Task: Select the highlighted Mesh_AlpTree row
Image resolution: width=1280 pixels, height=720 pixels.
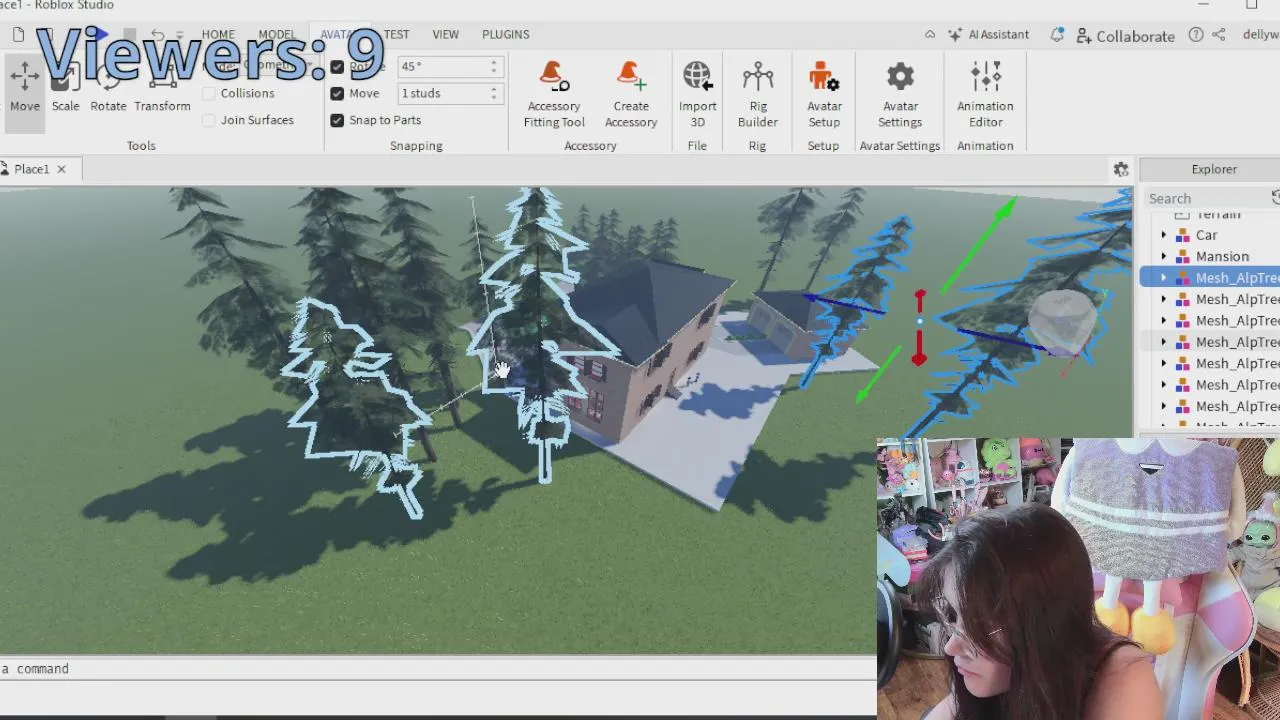Action: pos(1210,278)
